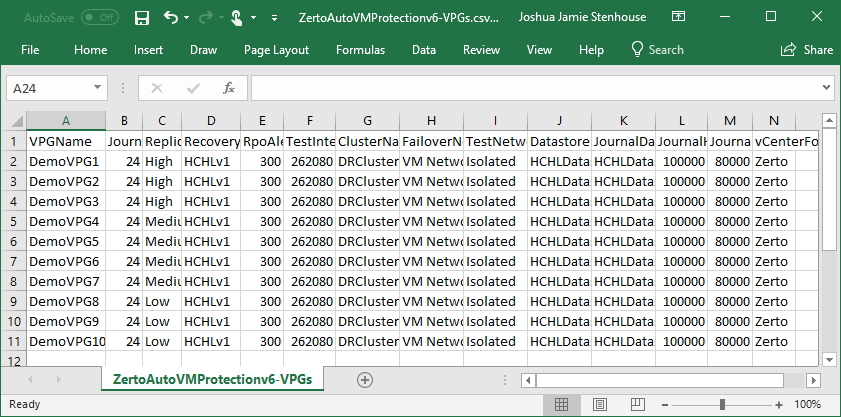Click Low cell in DemoVPG8 row
This screenshot has height=417, width=841.
coord(162,302)
